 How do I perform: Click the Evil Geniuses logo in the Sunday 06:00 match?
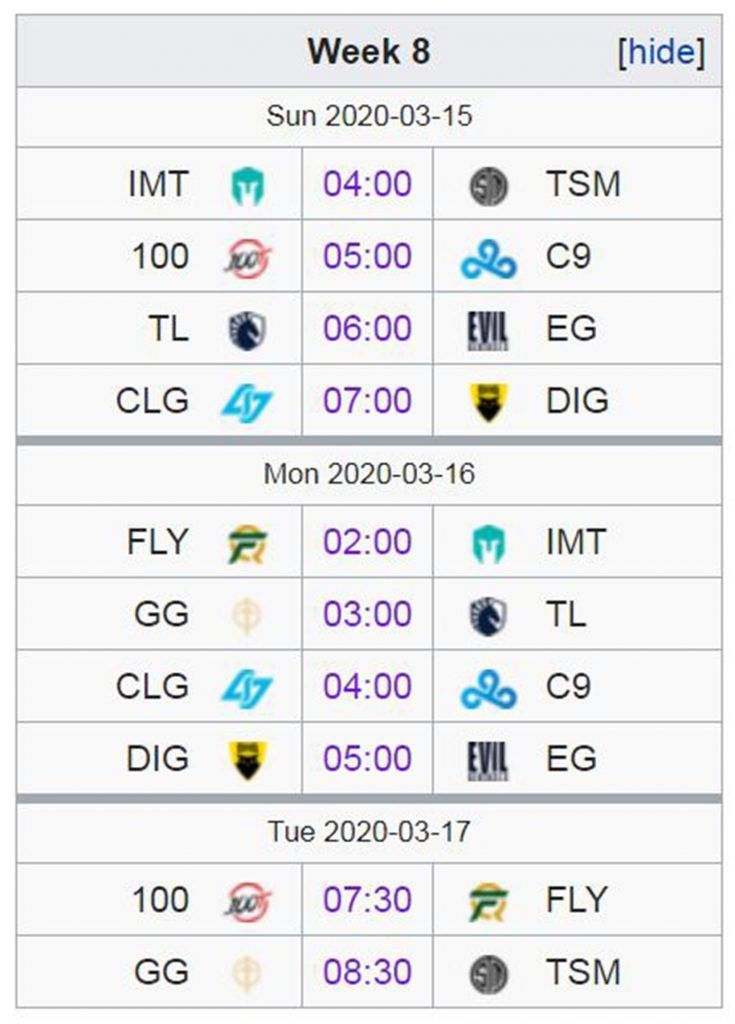(487, 330)
